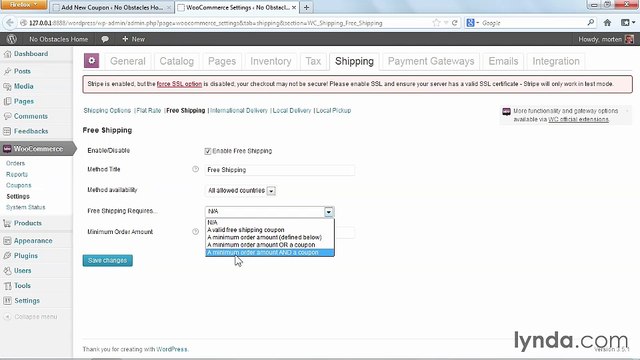
Task: Click the search magnifier icon
Action: pyautogui.click(x=591, y=23)
